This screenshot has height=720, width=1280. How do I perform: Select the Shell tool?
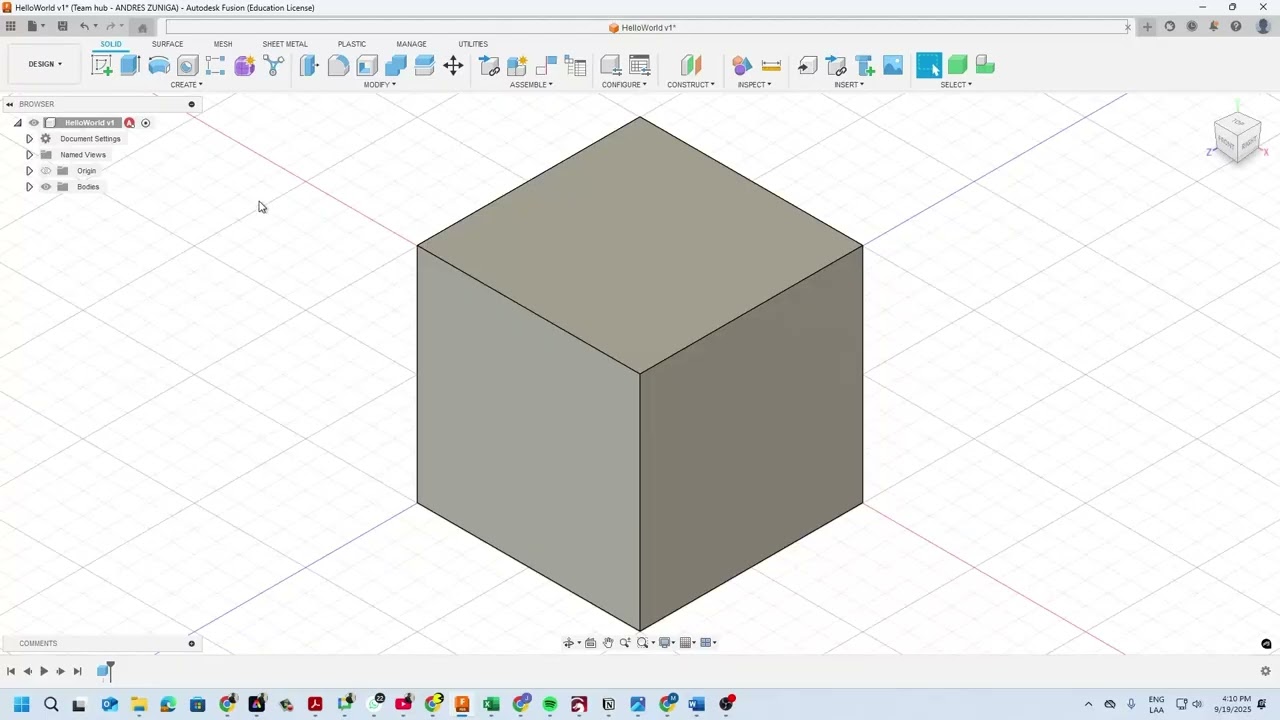coord(367,66)
